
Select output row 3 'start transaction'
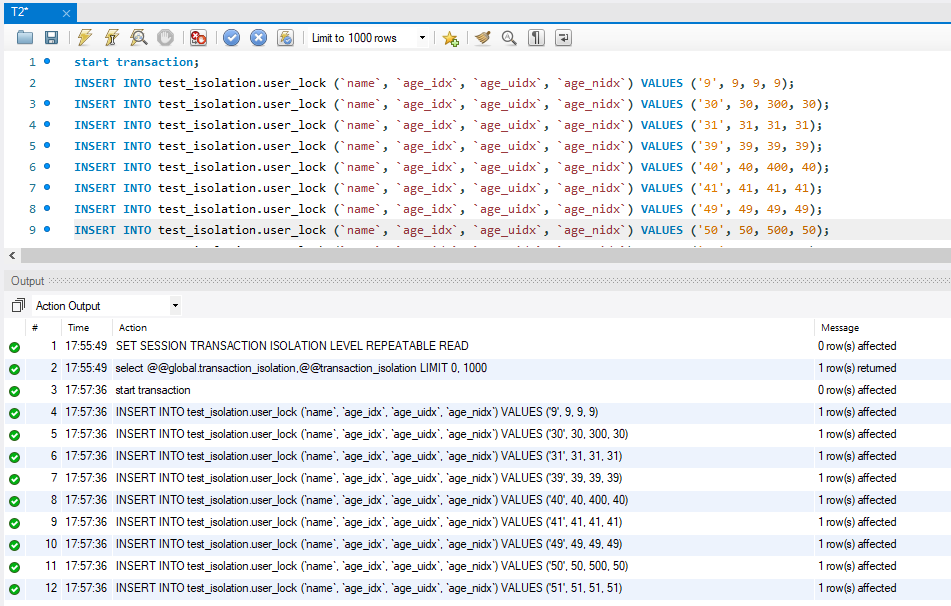tap(153, 390)
